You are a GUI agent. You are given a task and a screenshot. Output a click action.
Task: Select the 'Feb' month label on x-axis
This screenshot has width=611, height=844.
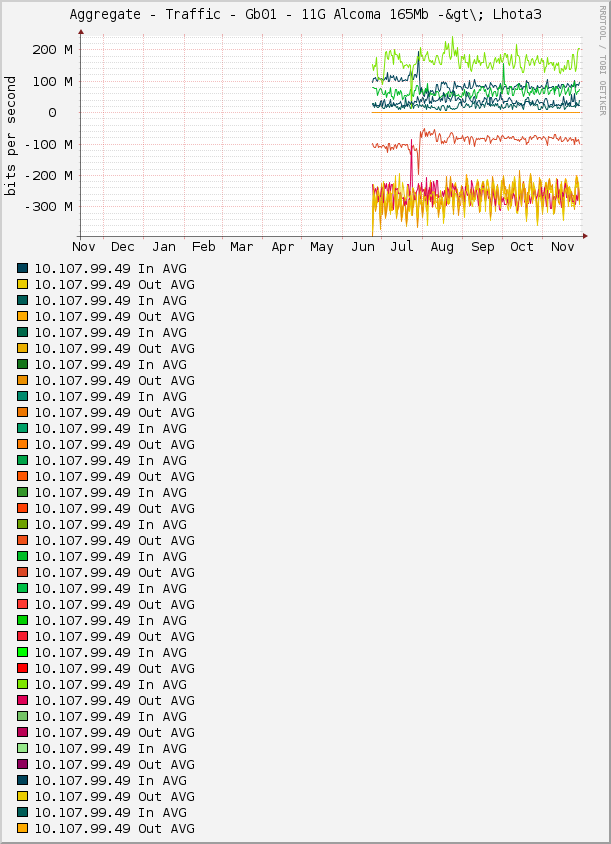[203, 247]
